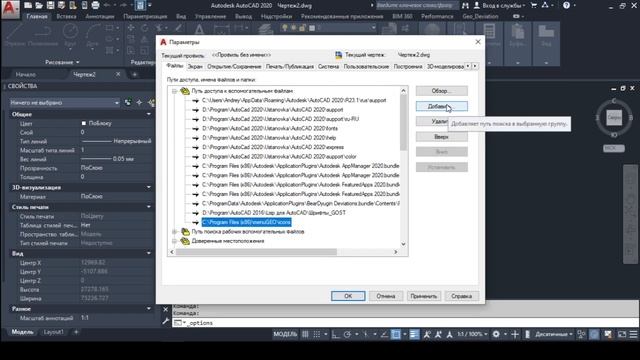The image size is (640, 360).
Task: Switch to the 'Система' tab
Action: tap(329, 66)
